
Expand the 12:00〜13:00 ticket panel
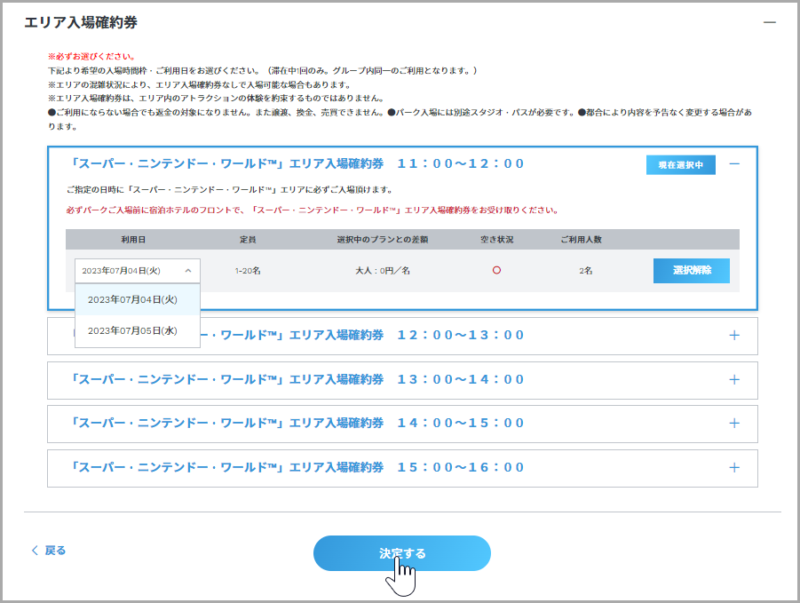pyautogui.click(x=734, y=335)
